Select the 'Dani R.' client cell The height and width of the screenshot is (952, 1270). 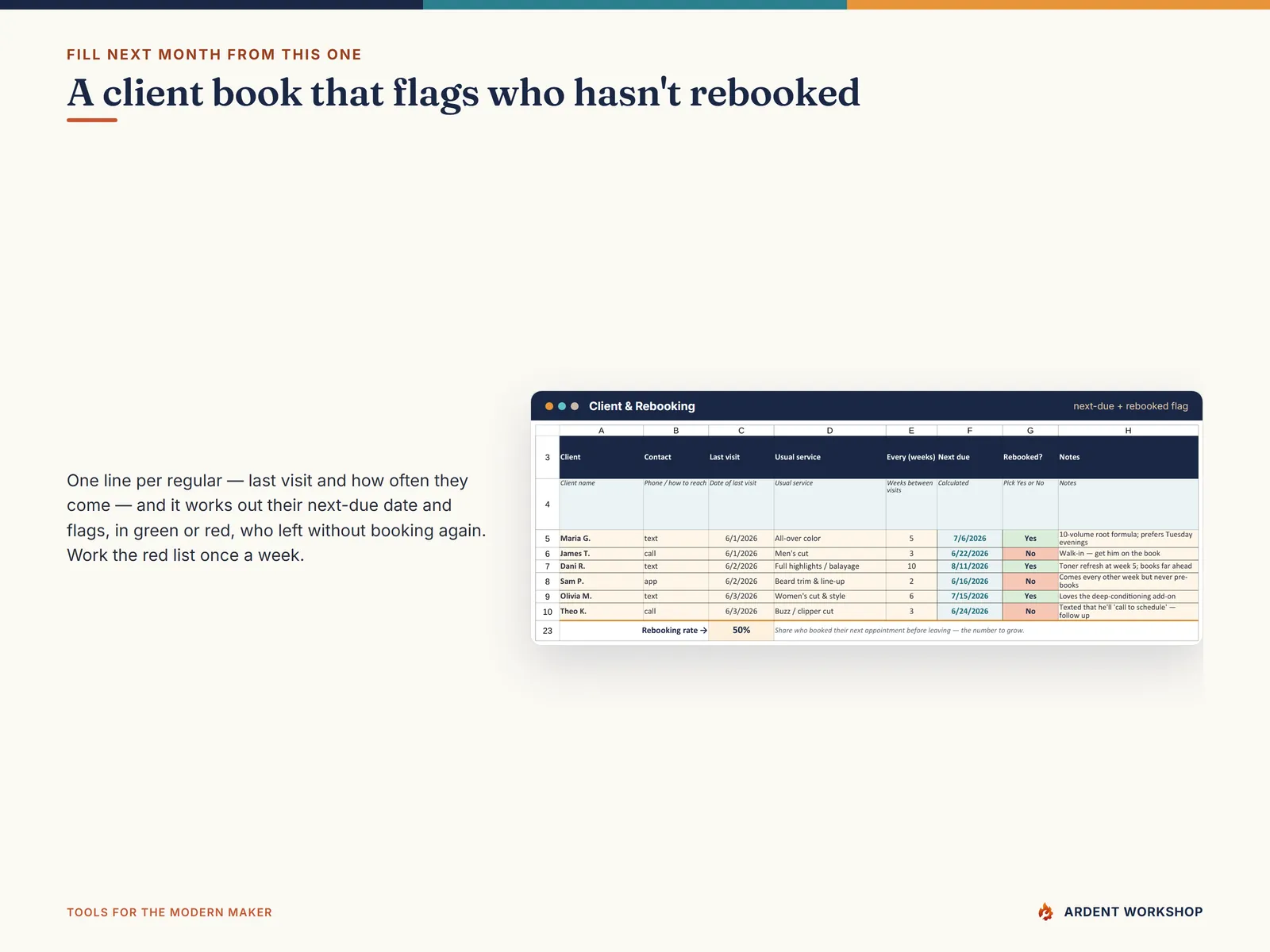click(x=601, y=566)
